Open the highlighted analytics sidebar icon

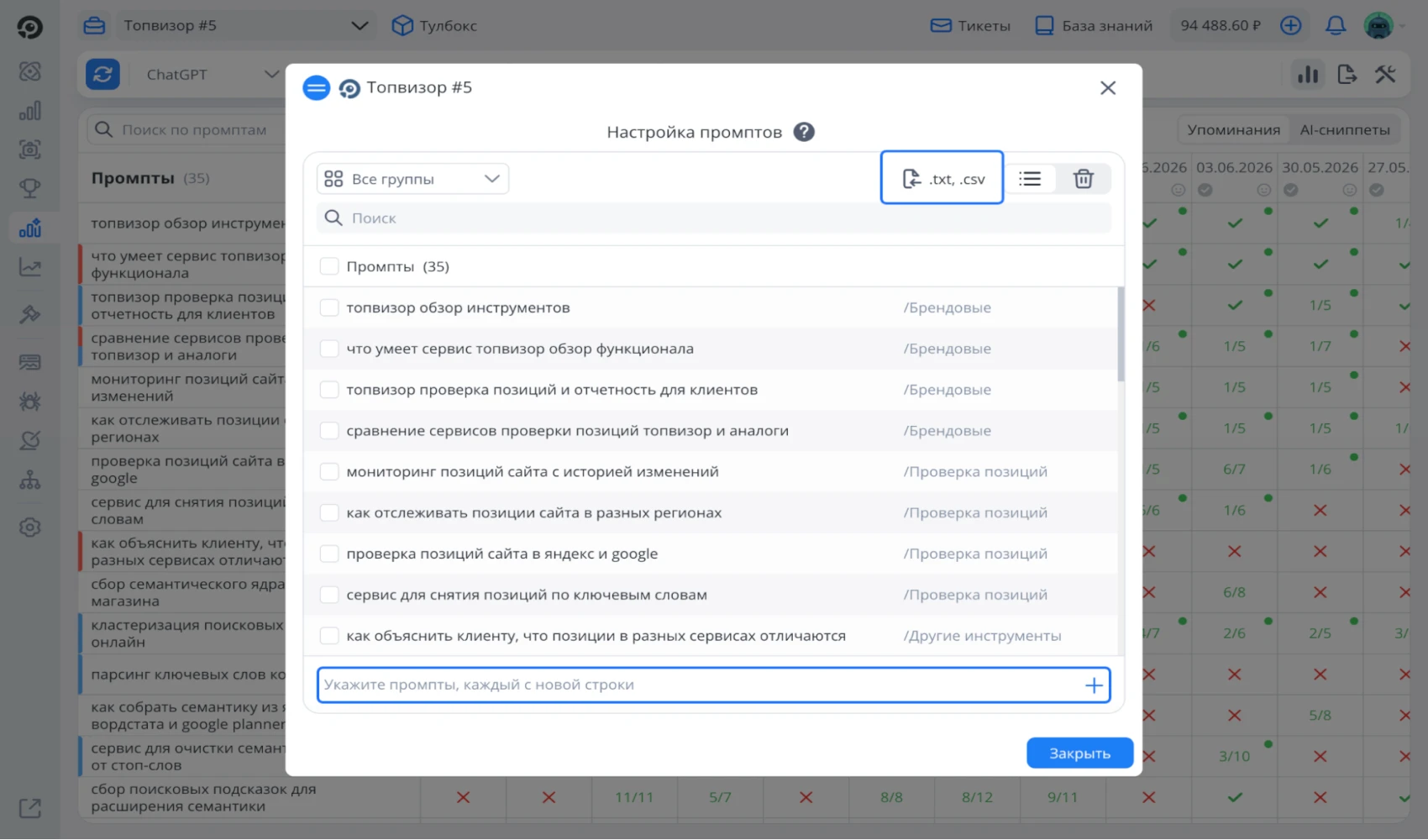pyautogui.click(x=30, y=228)
